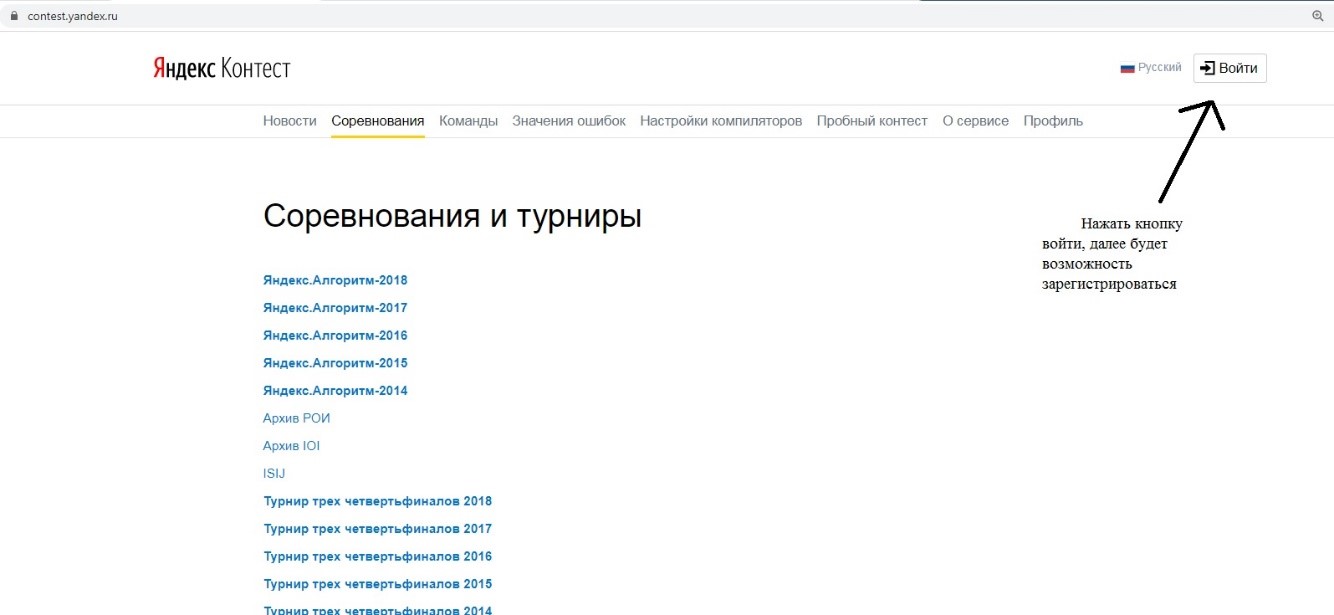This screenshot has width=1334, height=615.
Task: Open the Яндекс.Алгоритм-2015 link
Action: [x=335, y=363]
